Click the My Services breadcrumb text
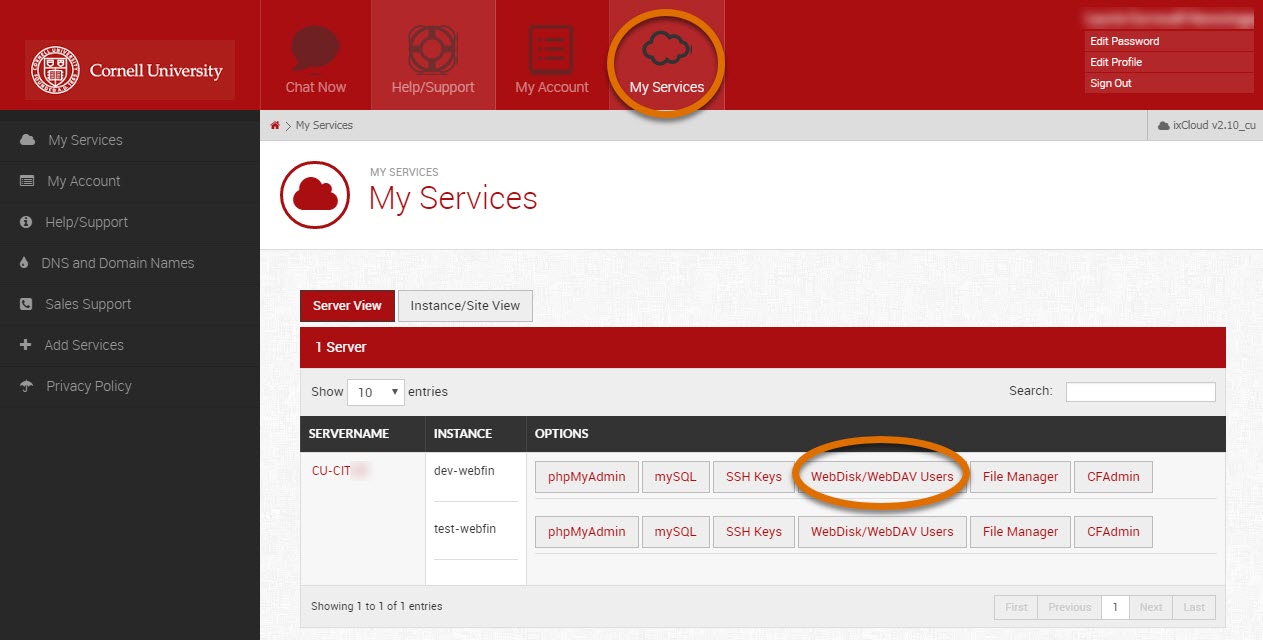 point(324,125)
